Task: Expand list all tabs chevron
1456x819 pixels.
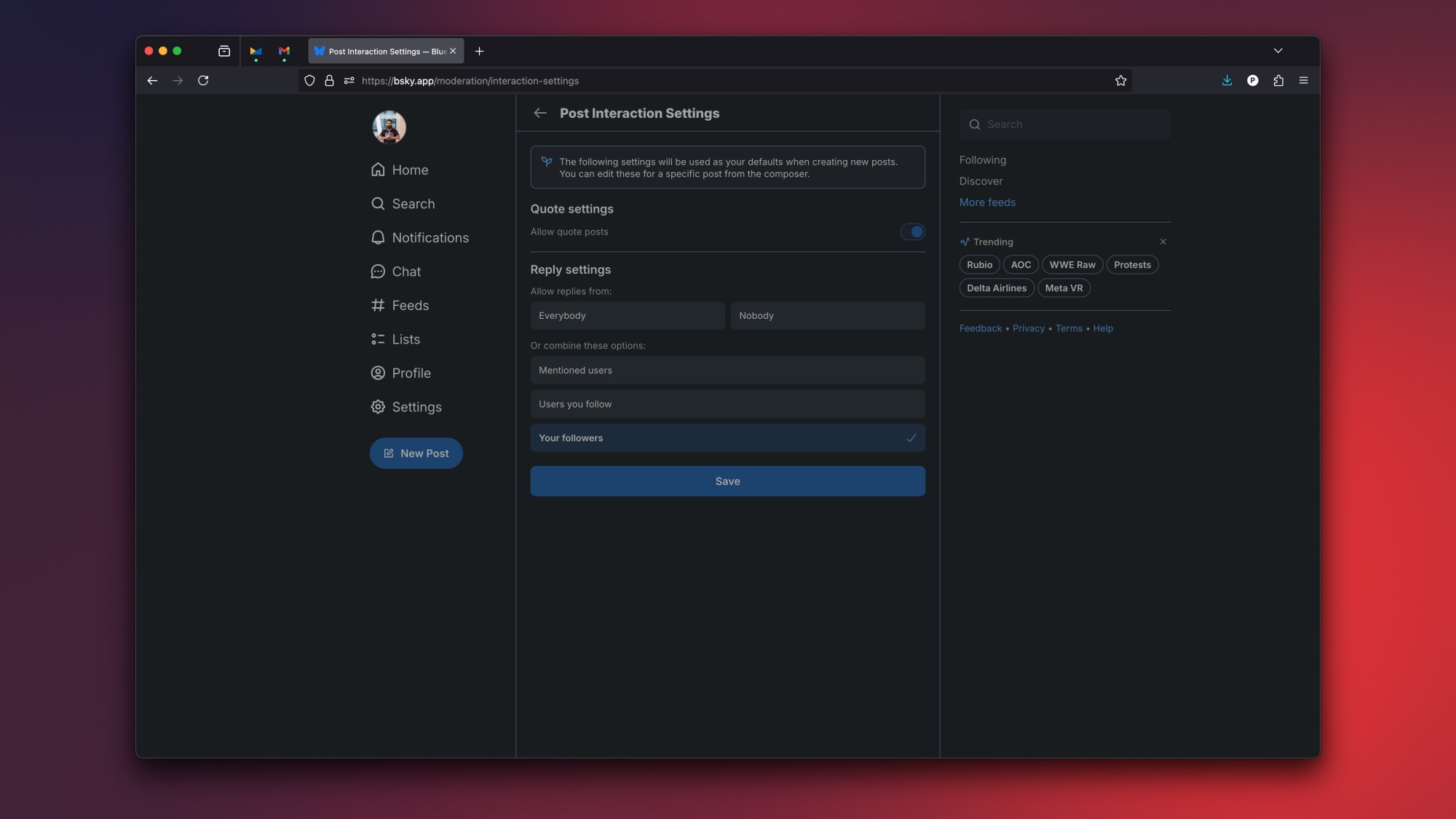Action: (x=1278, y=51)
